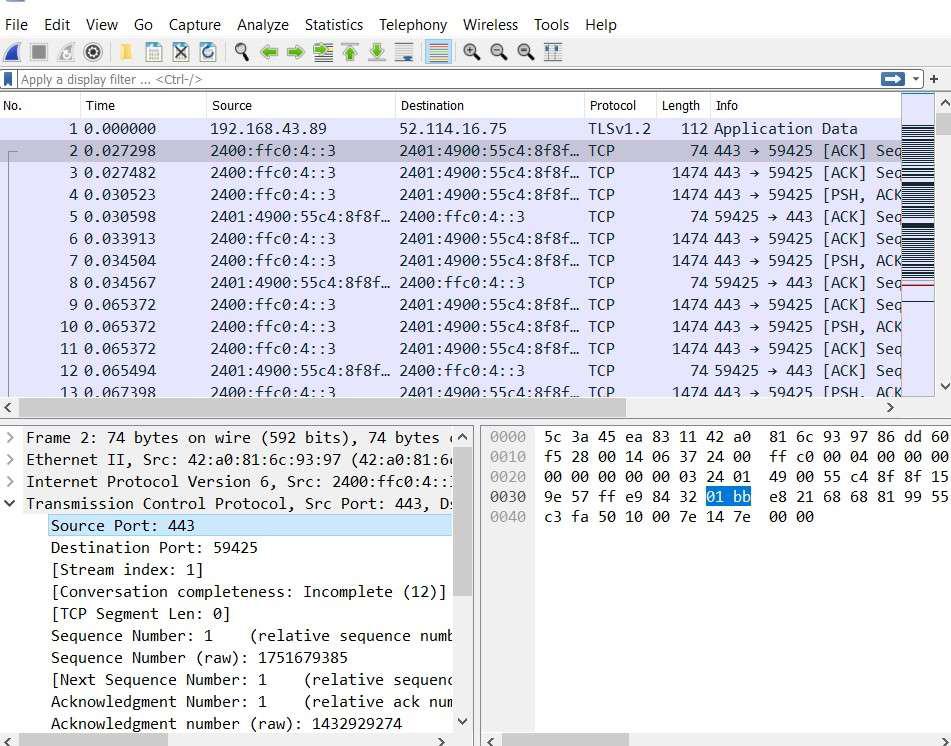Select packet 10 at time 0.065372
This screenshot has height=746, width=951.
click(451, 327)
